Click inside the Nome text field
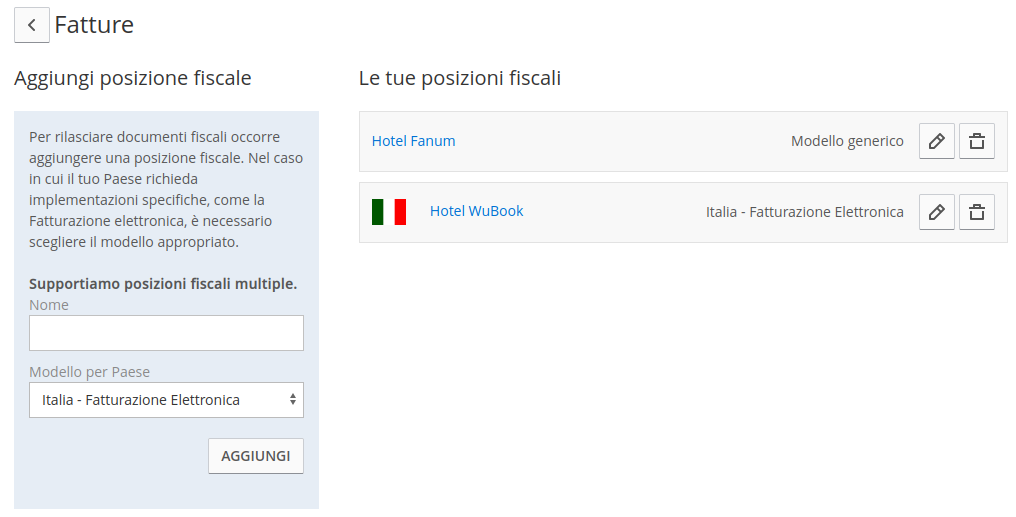 166,333
